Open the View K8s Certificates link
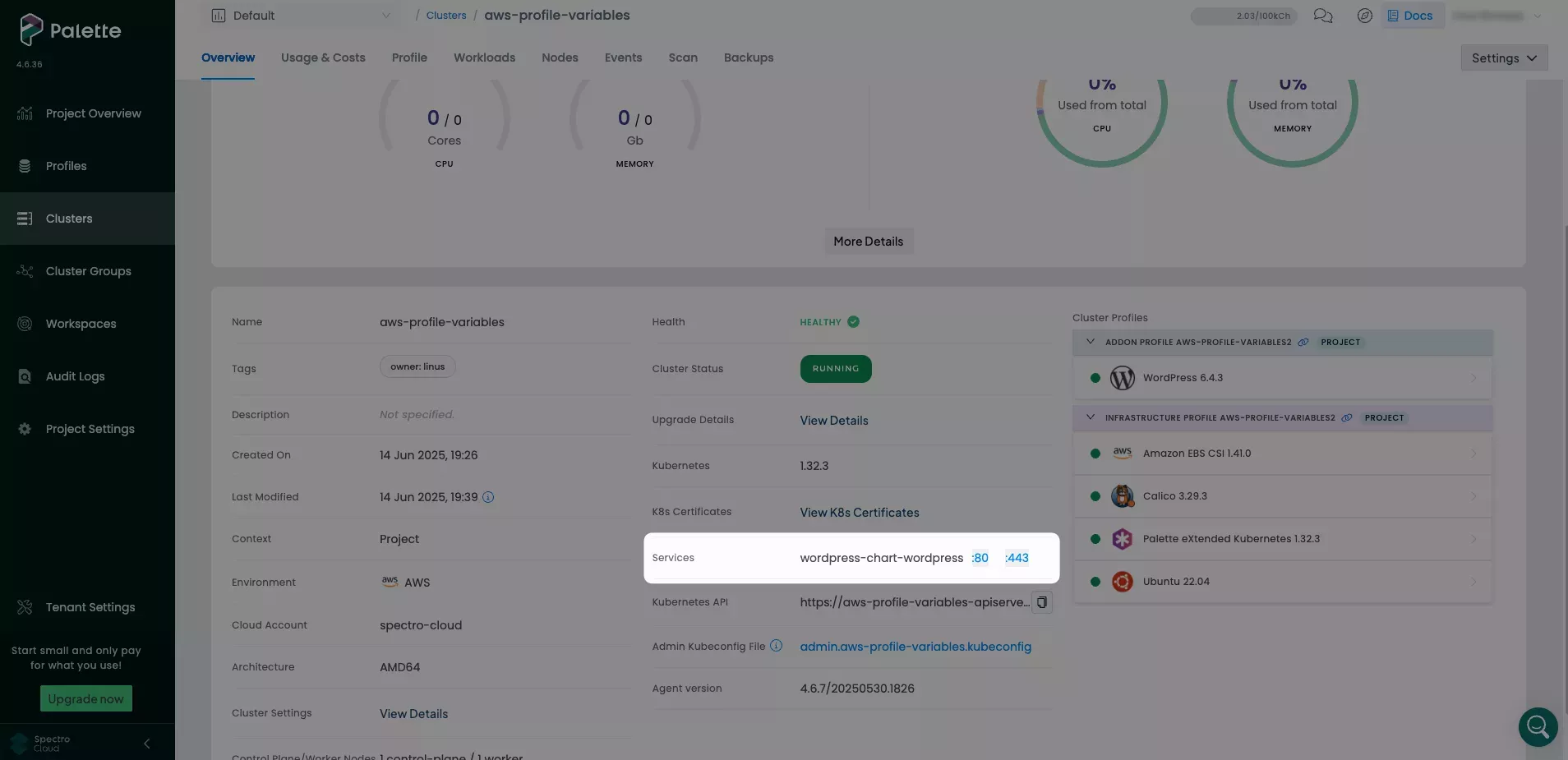The height and width of the screenshot is (760, 1568). (x=859, y=512)
